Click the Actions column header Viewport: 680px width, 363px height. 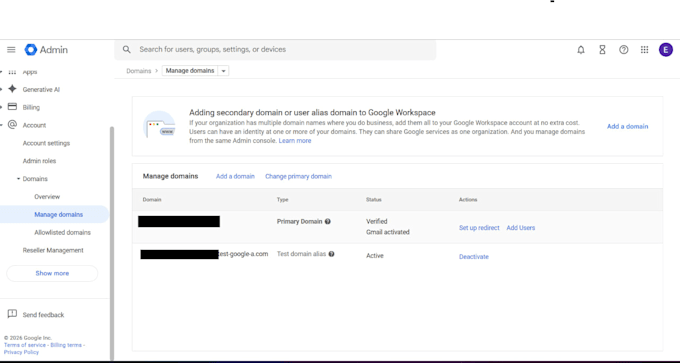[468, 199]
